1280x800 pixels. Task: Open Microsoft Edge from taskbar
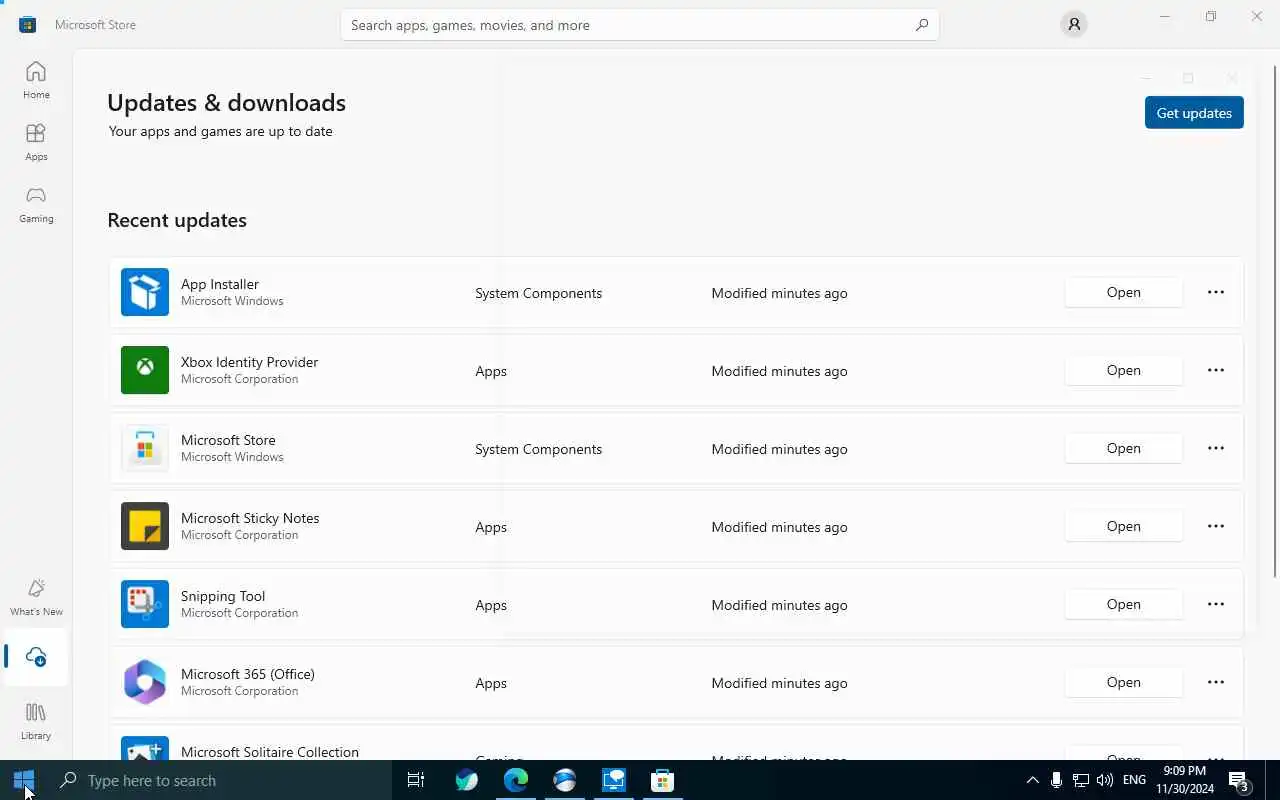pos(516,780)
